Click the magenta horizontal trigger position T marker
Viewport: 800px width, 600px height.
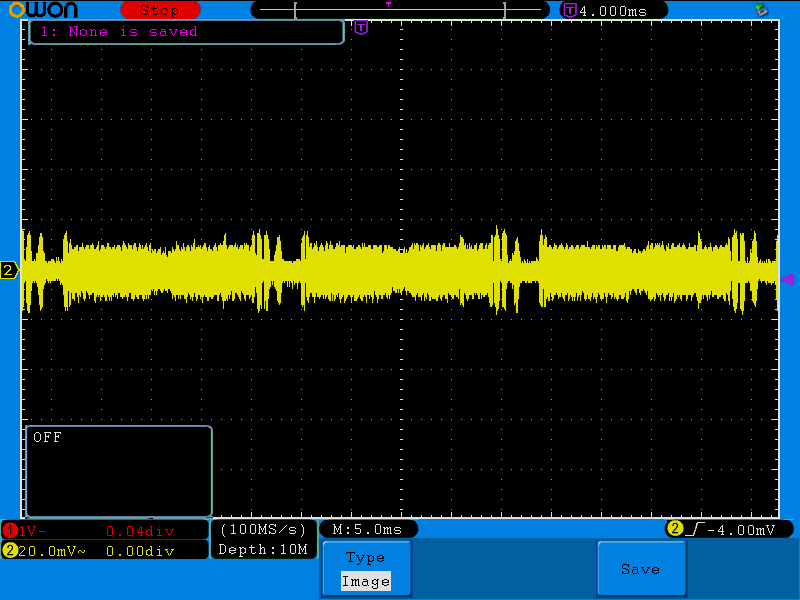pyautogui.click(x=361, y=27)
